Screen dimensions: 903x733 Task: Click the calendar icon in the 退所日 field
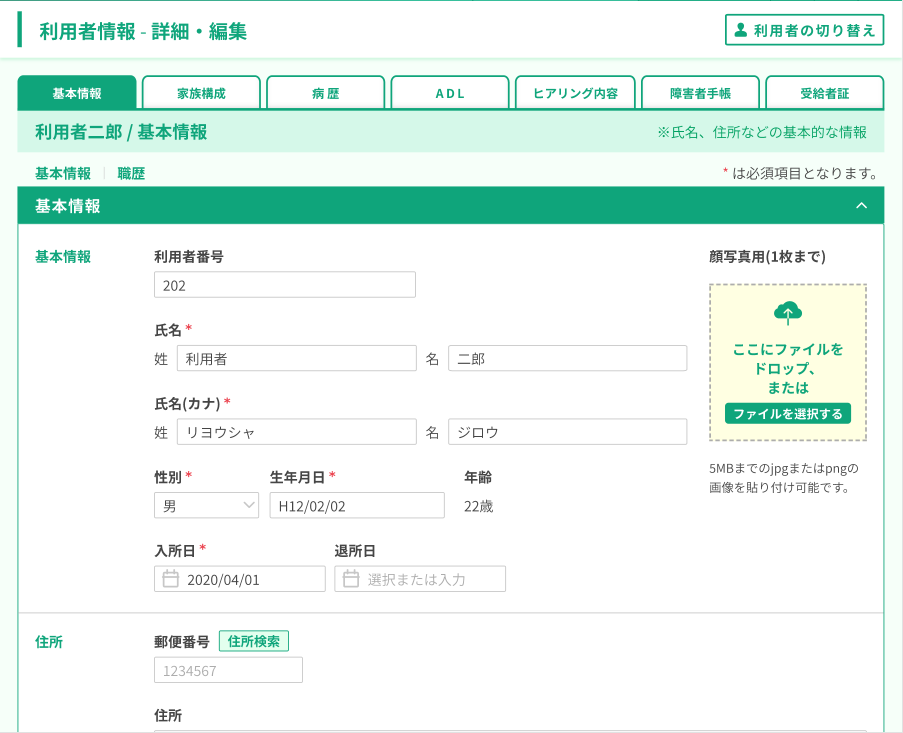tap(351, 579)
